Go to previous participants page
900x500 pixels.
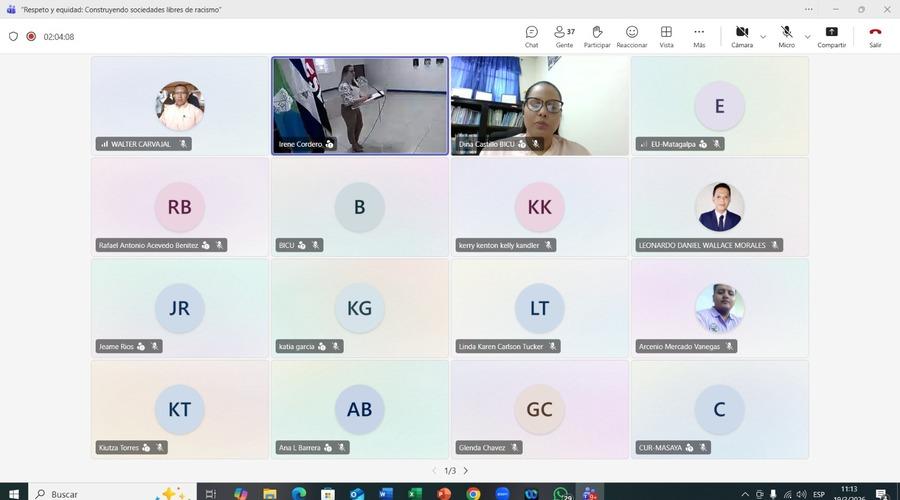[x=434, y=471]
